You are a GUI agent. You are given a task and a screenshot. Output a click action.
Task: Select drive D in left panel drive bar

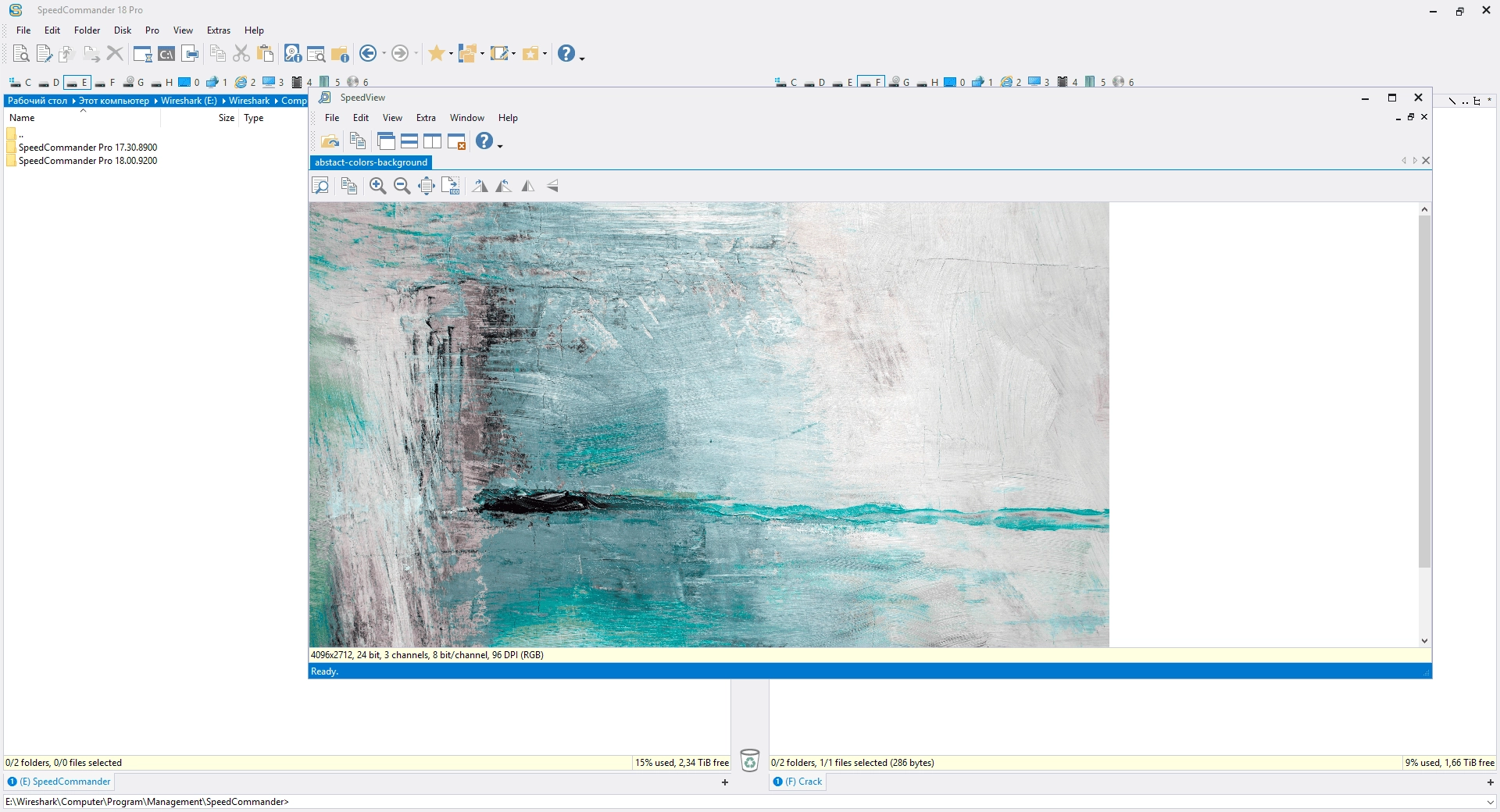coord(48,82)
